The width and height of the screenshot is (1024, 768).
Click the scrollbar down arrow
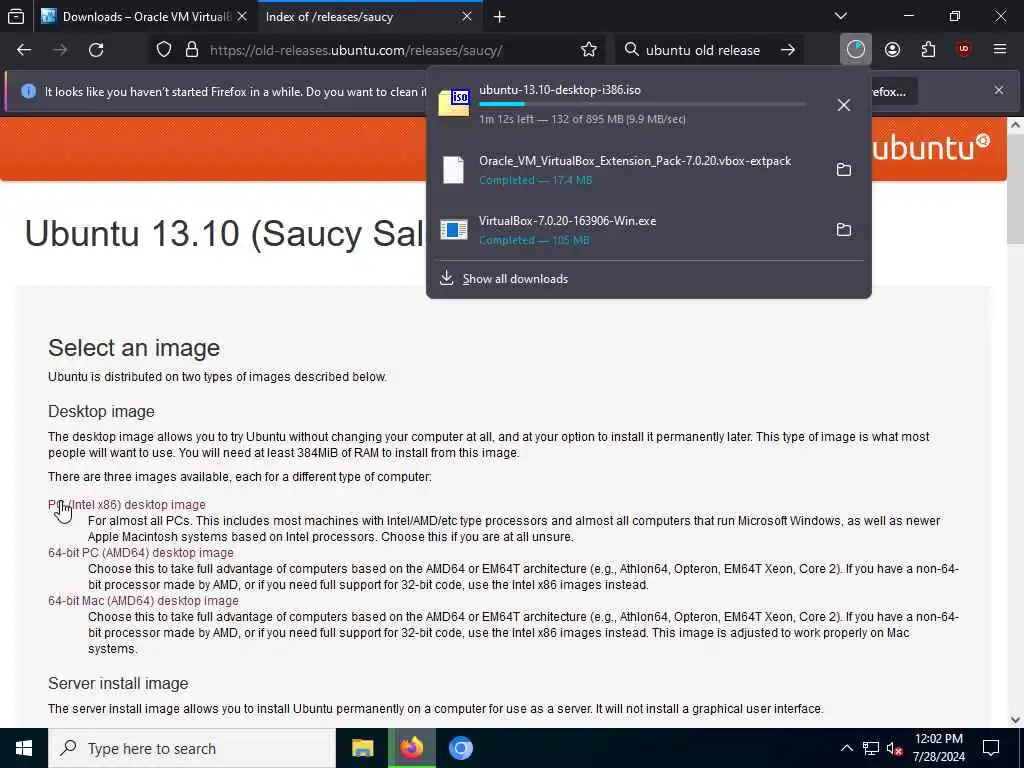[x=1015, y=720]
